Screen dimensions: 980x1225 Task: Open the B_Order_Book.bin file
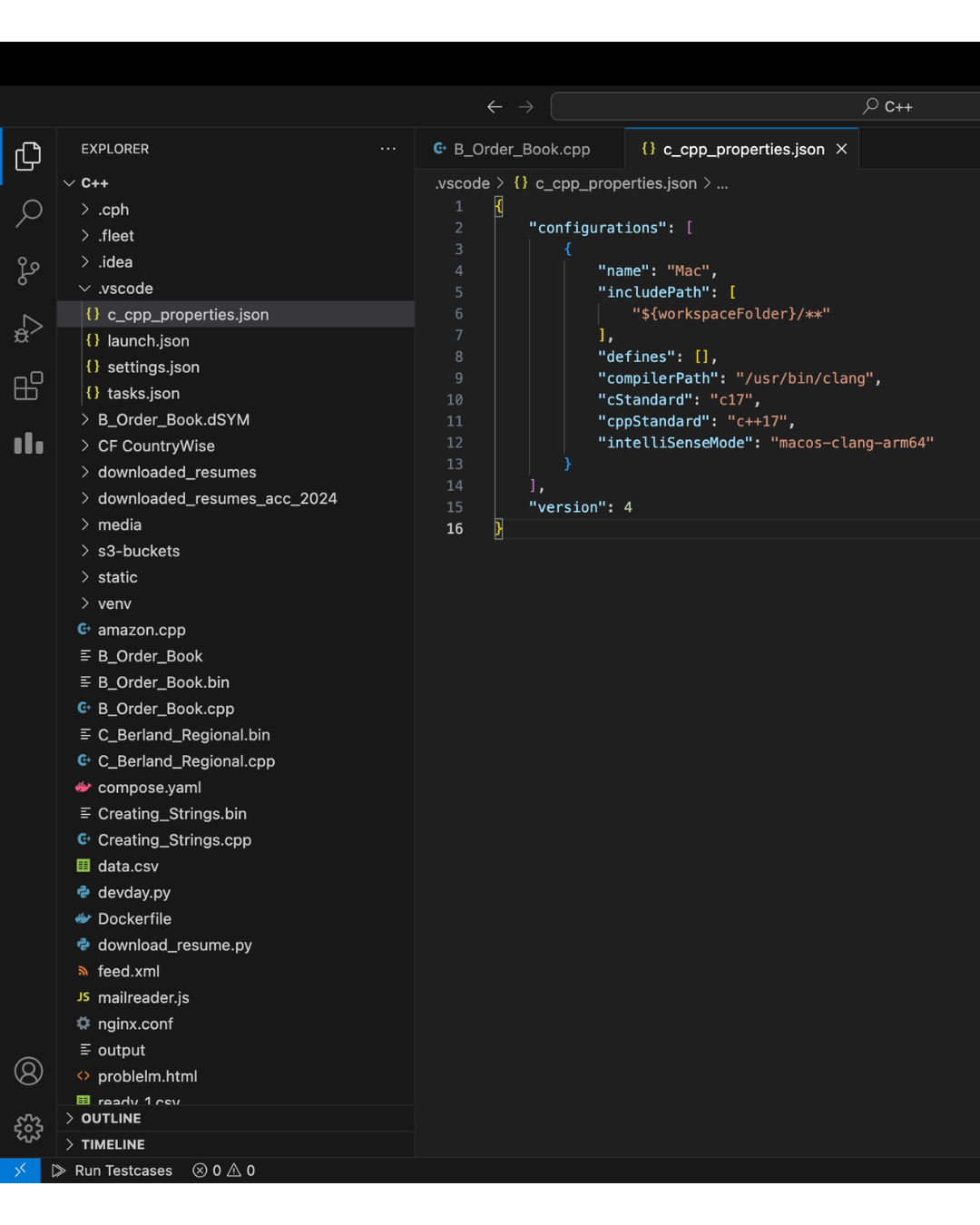point(236,683)
